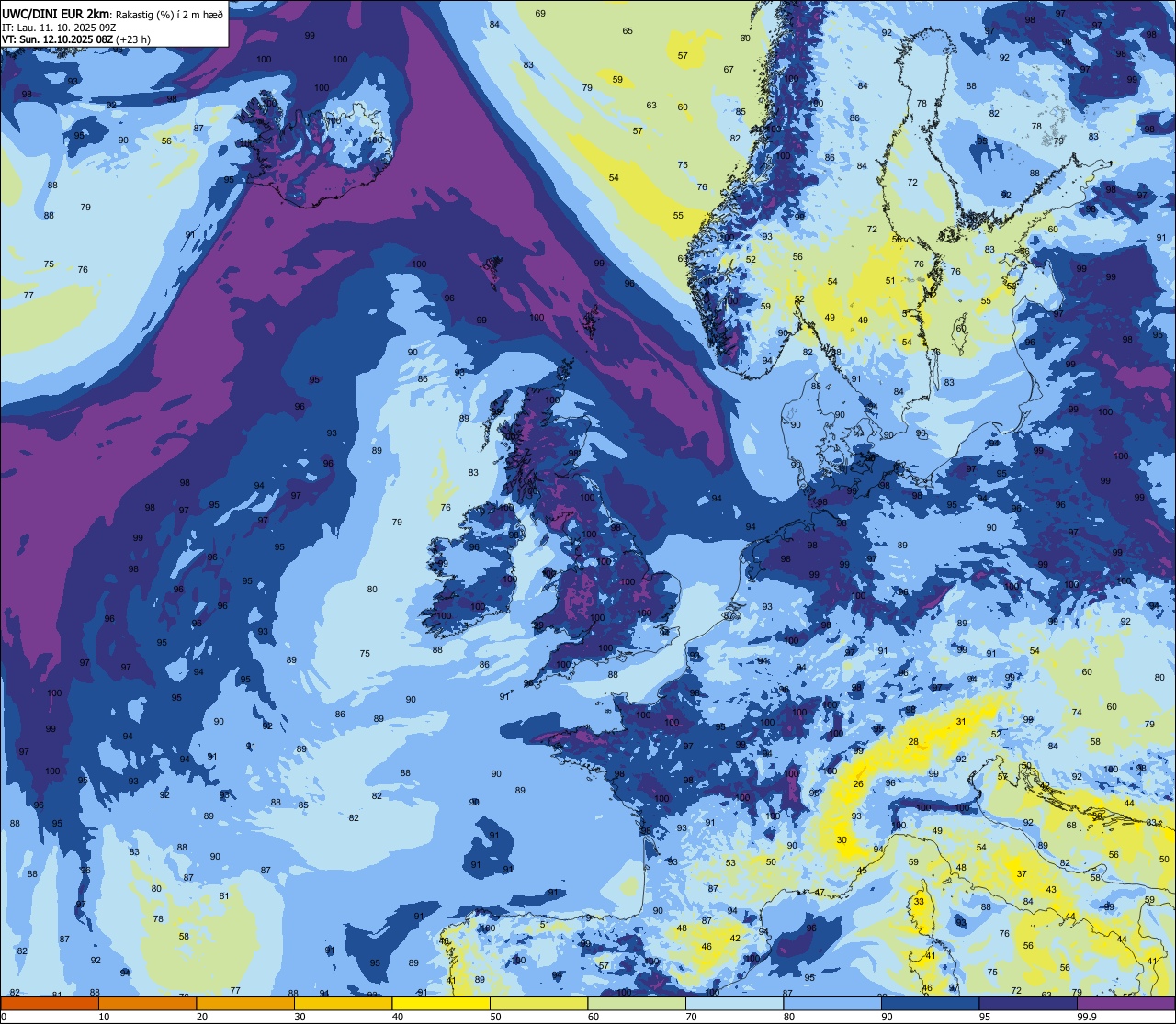Click the 10–20 orange legend swatch
The image size is (1176, 1024).
(x=147, y=1003)
